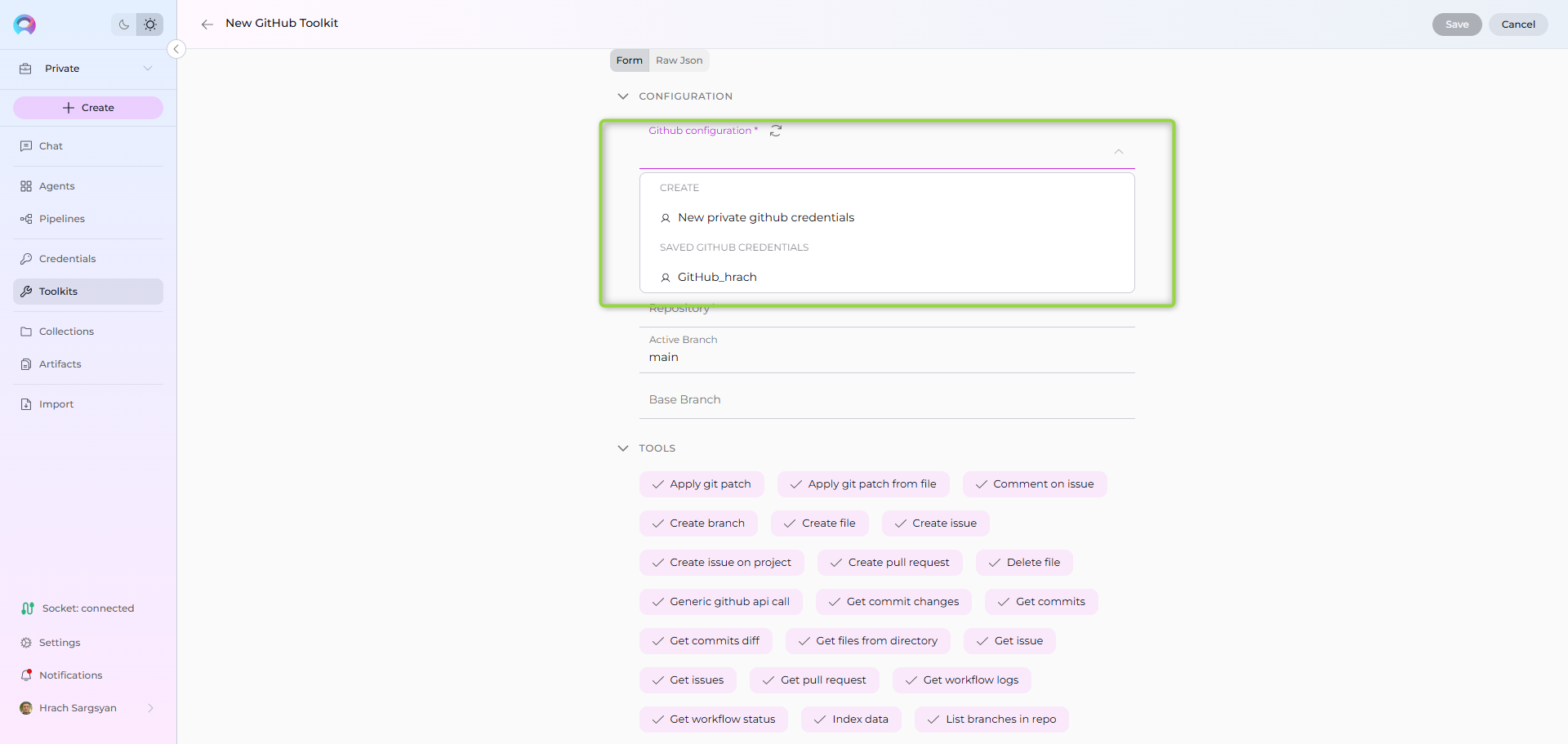Toggle Generic github api call
Viewport: 1568px width, 744px height.
721,602
